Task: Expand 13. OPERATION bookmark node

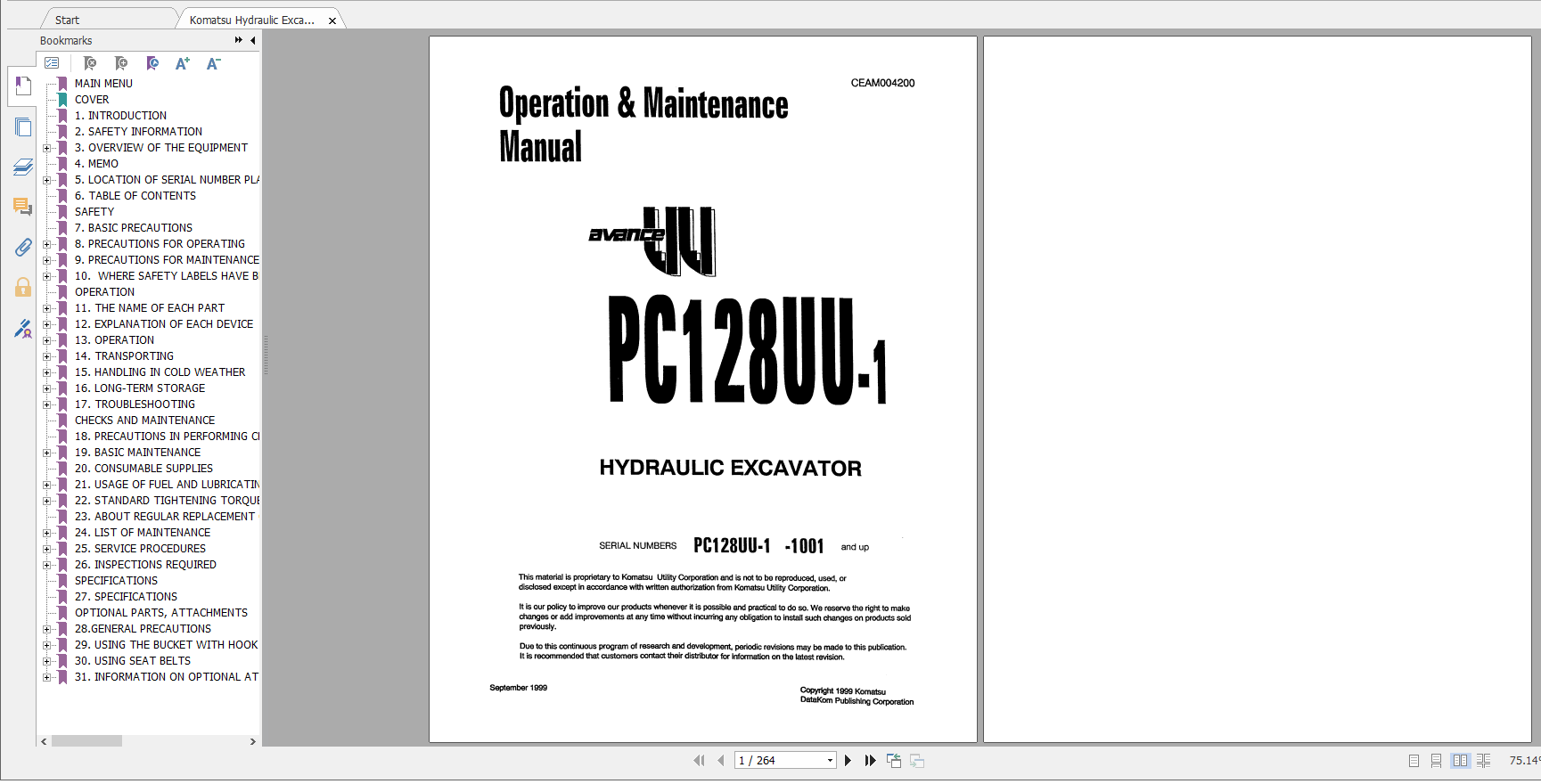Action: coord(46,340)
